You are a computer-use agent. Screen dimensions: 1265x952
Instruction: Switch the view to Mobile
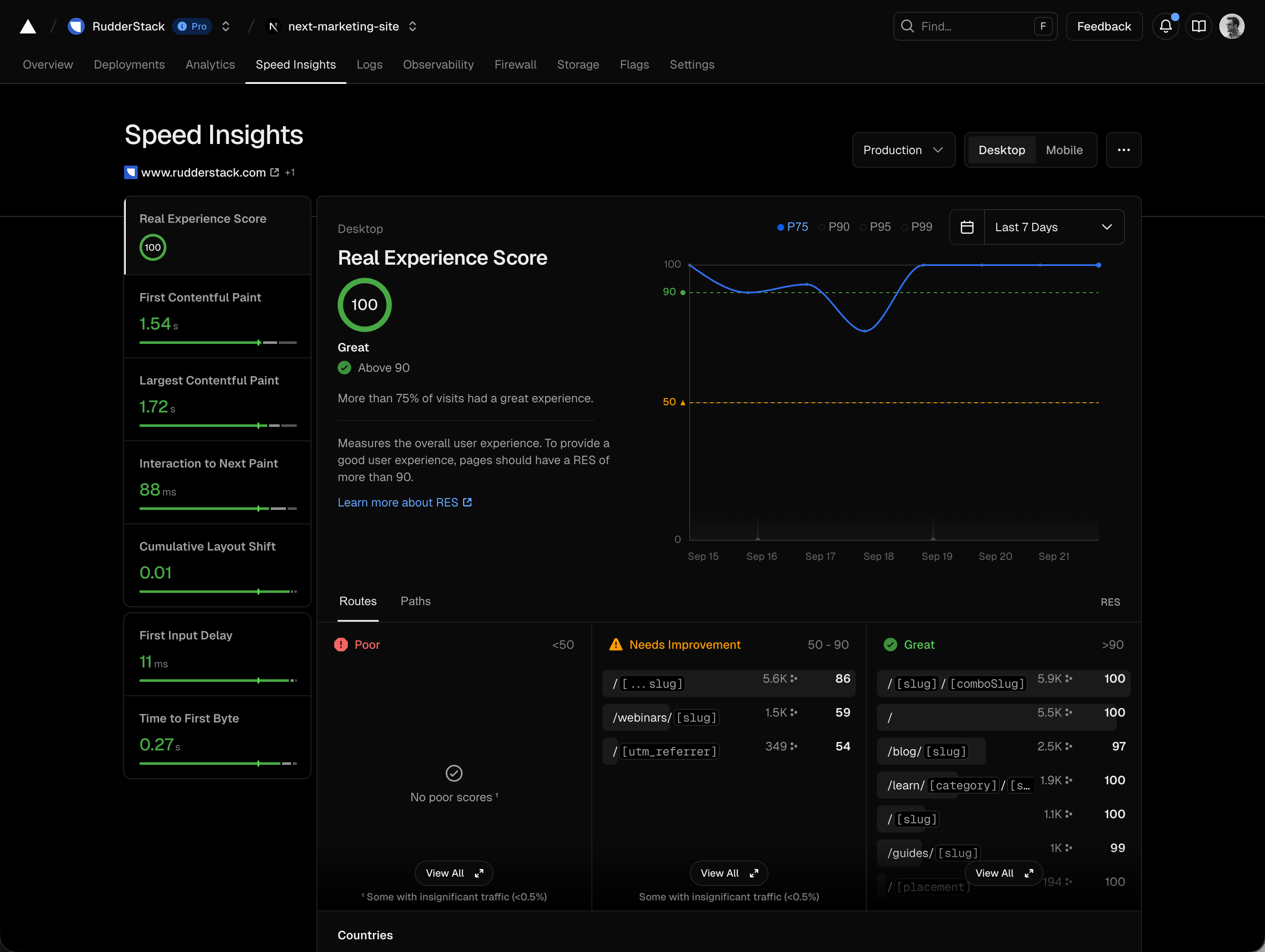point(1064,150)
